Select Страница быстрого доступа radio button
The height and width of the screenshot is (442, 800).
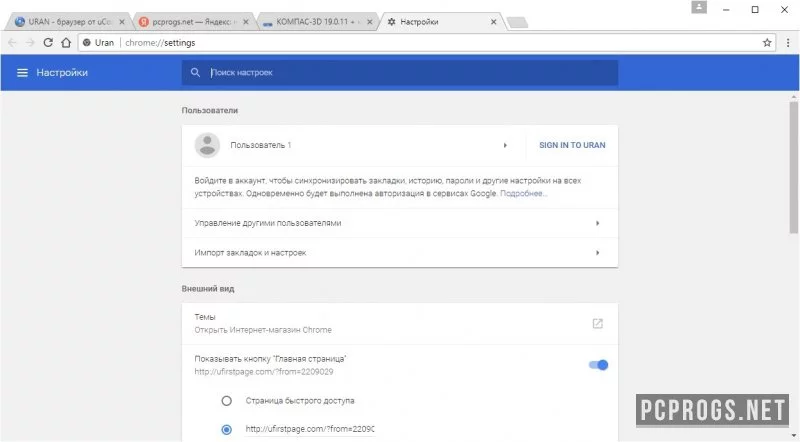pyautogui.click(x=227, y=401)
